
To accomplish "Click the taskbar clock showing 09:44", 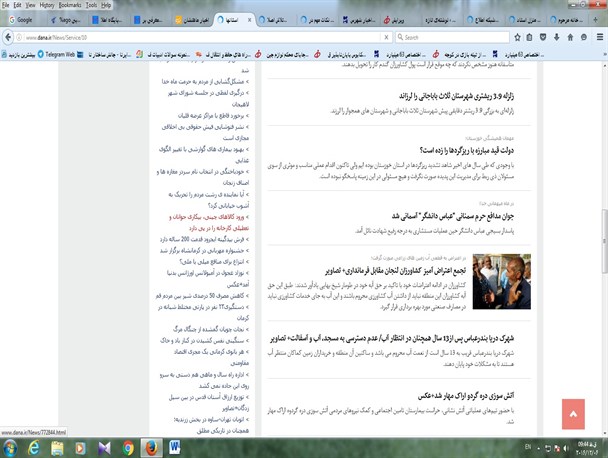I will (x=587, y=448).
